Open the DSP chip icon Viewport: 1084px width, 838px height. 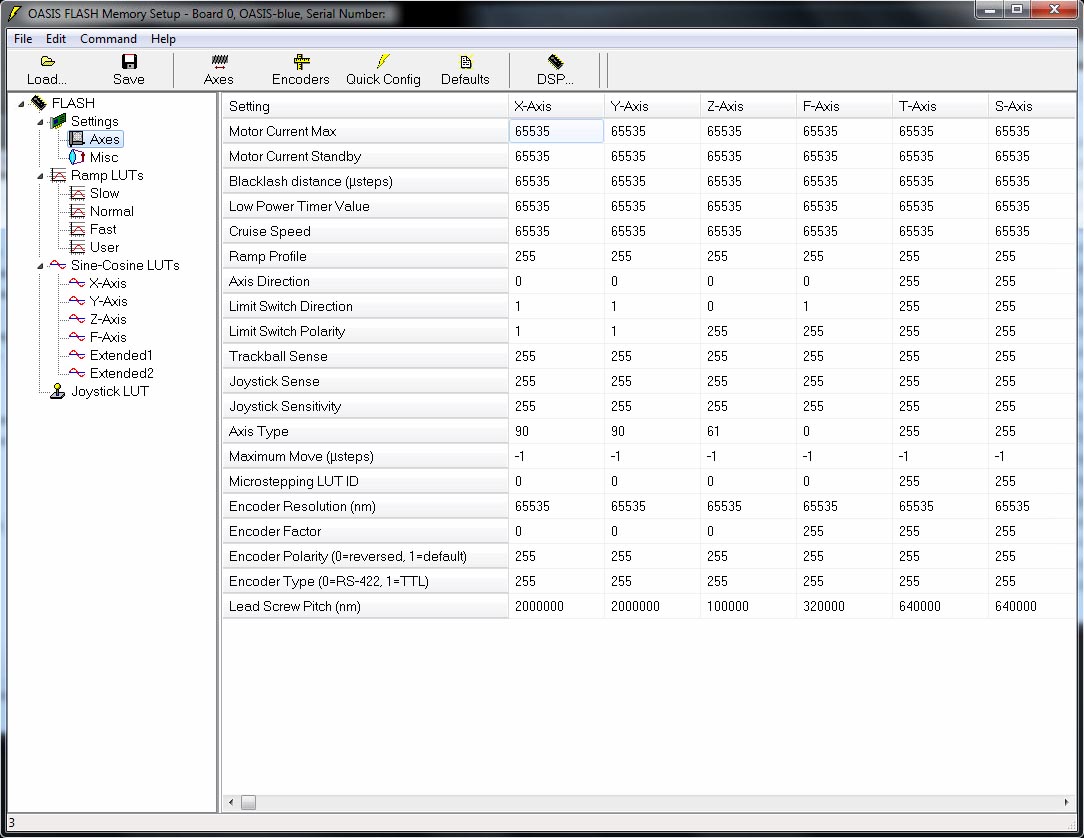point(555,62)
